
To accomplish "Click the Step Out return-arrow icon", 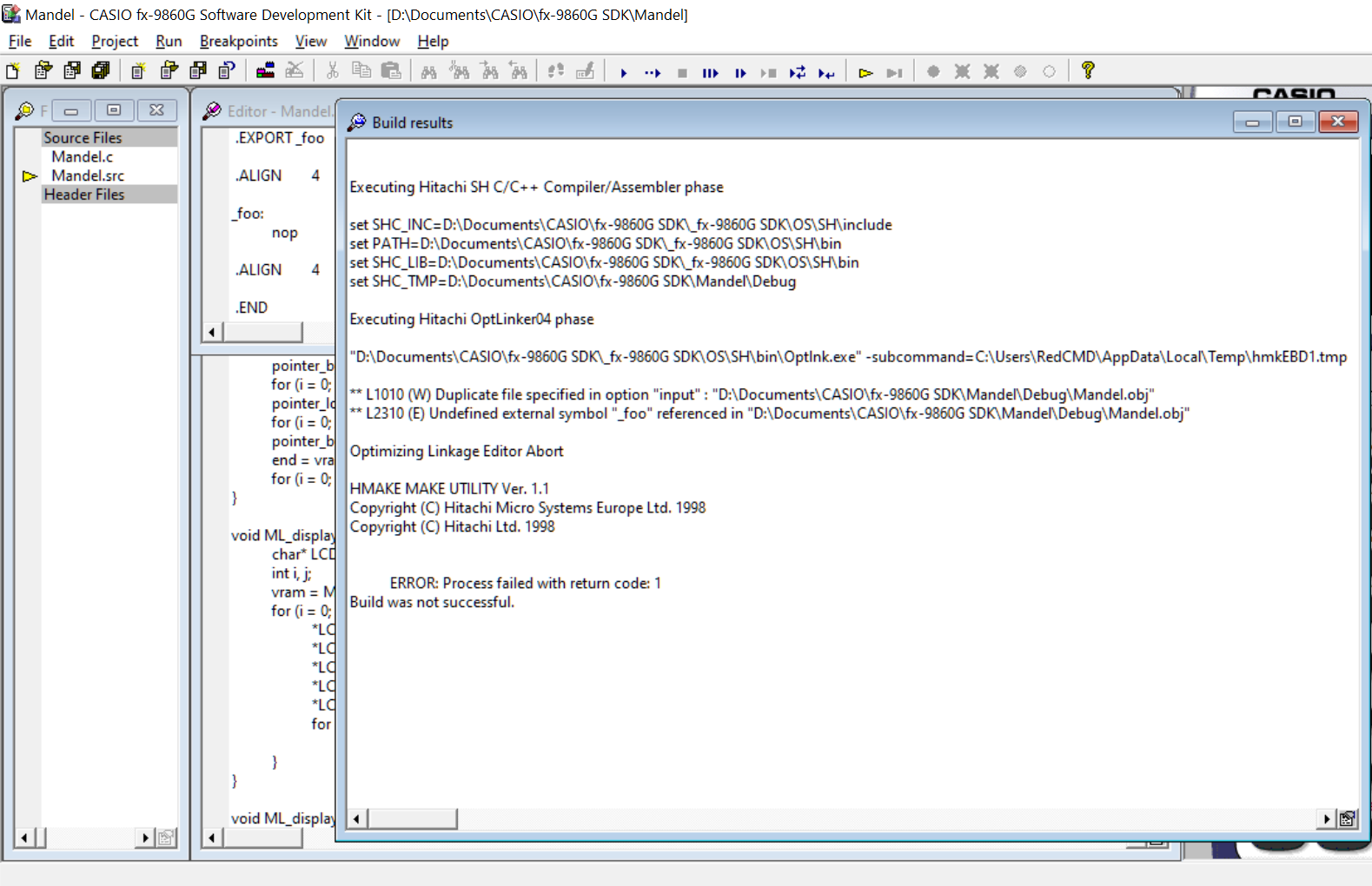I will (x=826, y=73).
